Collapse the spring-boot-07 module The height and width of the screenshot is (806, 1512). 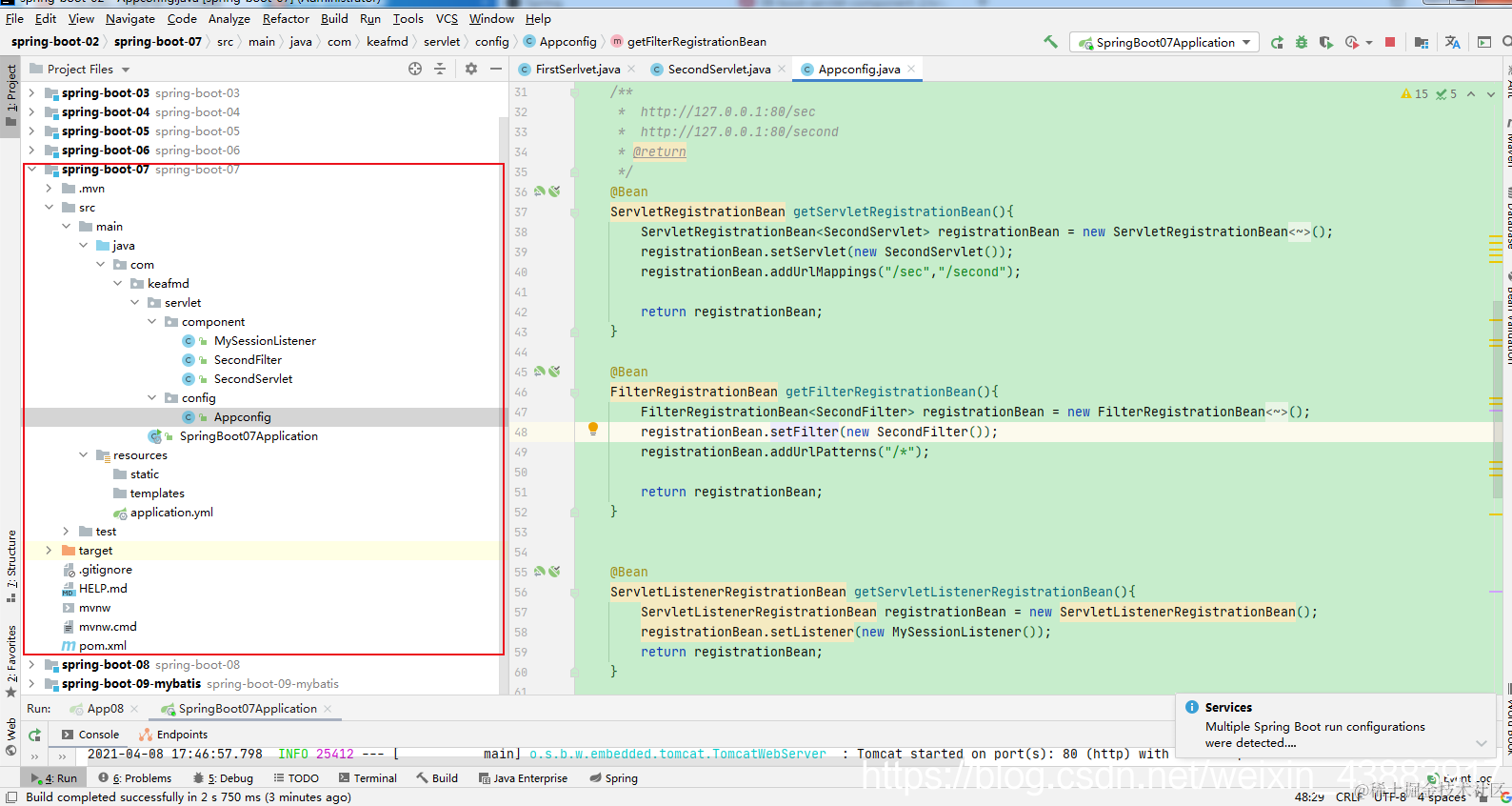pos(32,170)
